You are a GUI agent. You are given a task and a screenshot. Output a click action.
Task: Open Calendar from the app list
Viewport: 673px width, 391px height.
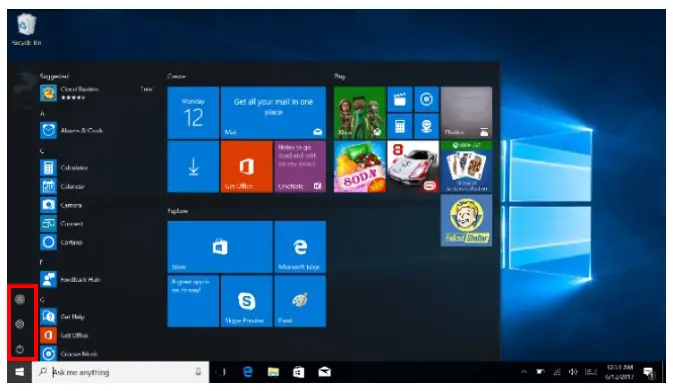click(x=63, y=186)
